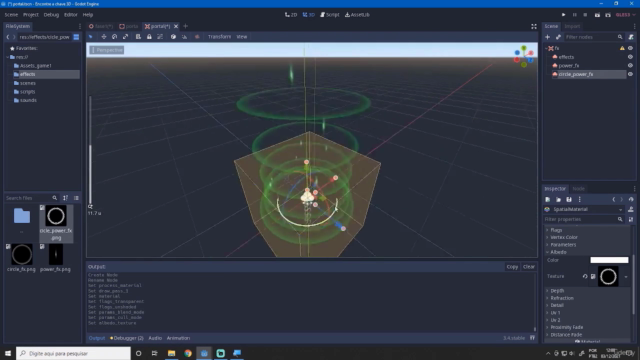The image size is (640, 360).
Task: Collapse the Albedo section
Action: click(x=558, y=252)
